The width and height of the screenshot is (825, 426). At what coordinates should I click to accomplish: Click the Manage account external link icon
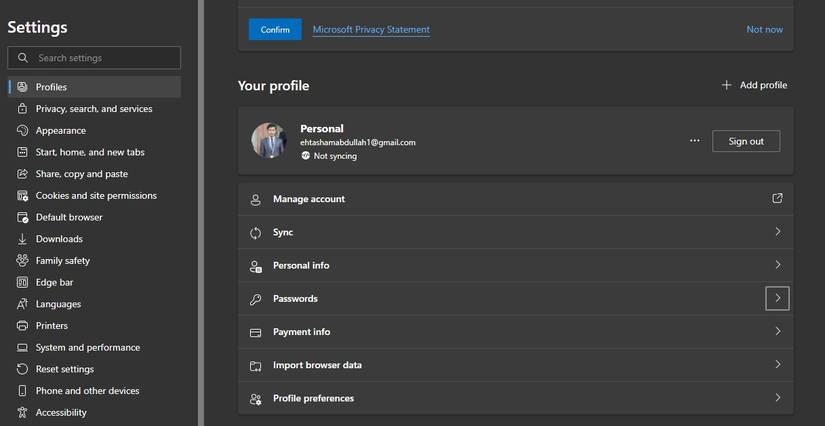[777, 199]
